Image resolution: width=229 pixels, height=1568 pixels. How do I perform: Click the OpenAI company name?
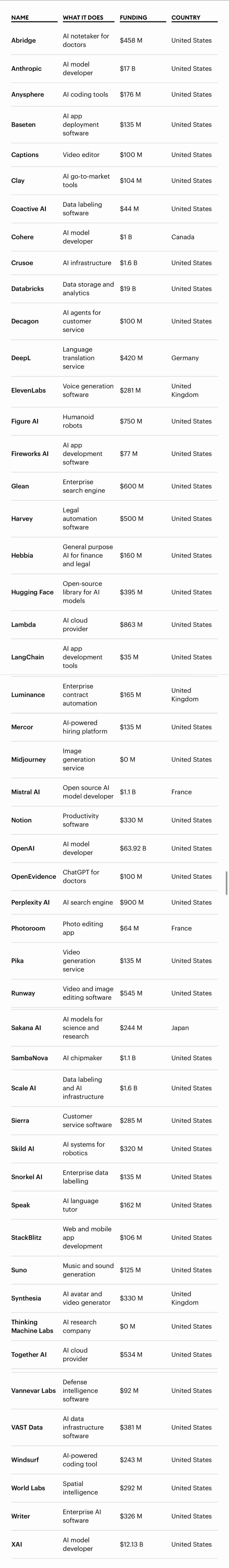pos(22,848)
